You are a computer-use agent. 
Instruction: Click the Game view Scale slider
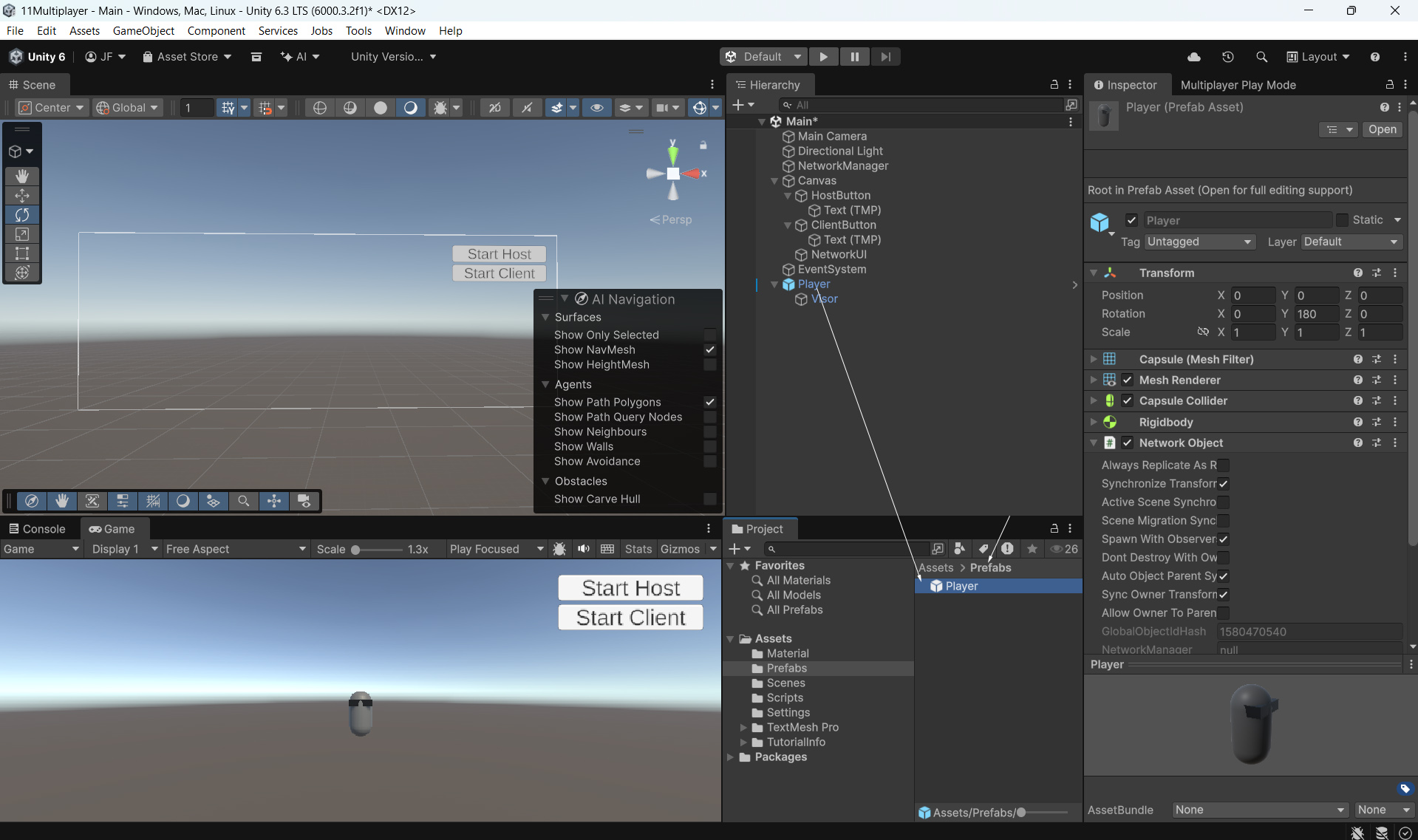click(x=377, y=550)
